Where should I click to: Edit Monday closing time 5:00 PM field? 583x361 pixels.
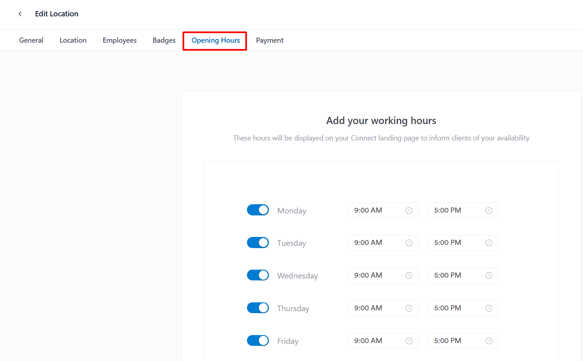coord(463,210)
